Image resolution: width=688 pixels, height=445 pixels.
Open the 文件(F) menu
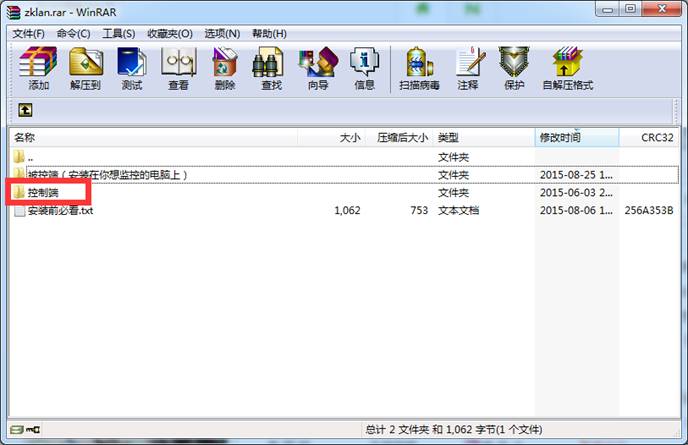28,34
